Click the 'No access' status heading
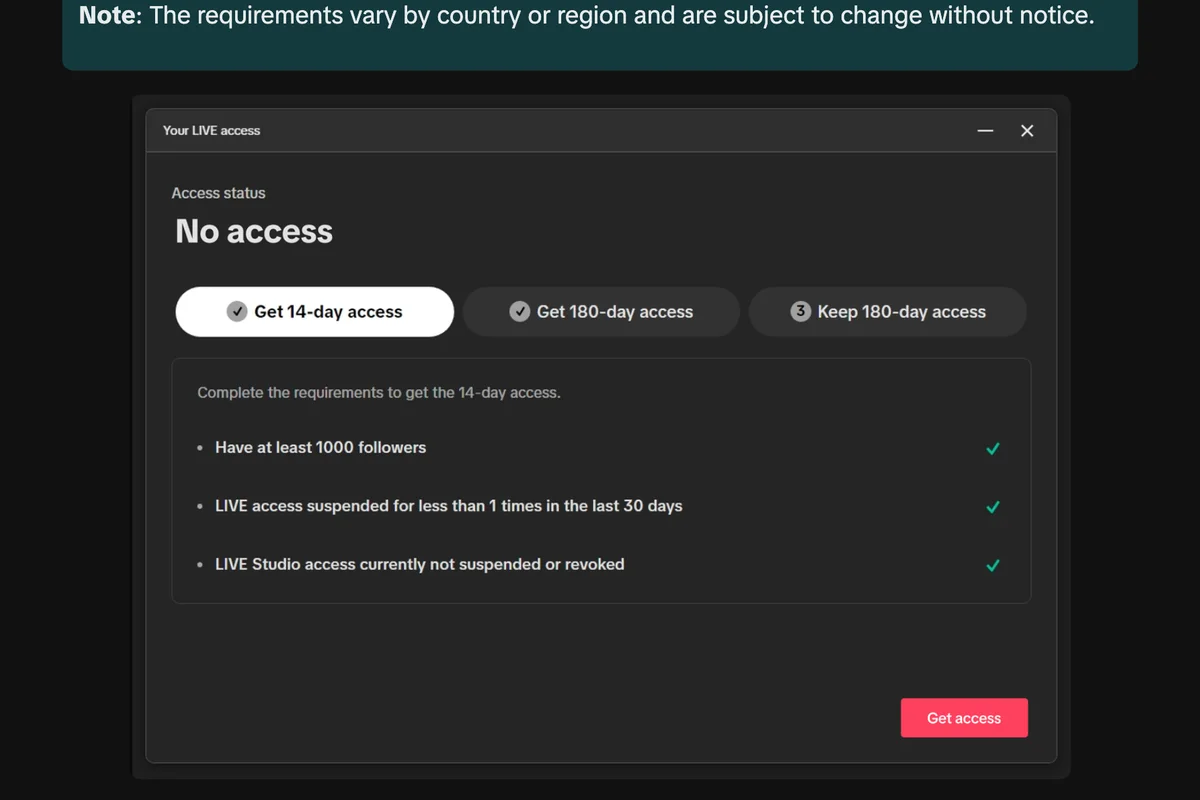The height and width of the screenshot is (800, 1200). [254, 231]
